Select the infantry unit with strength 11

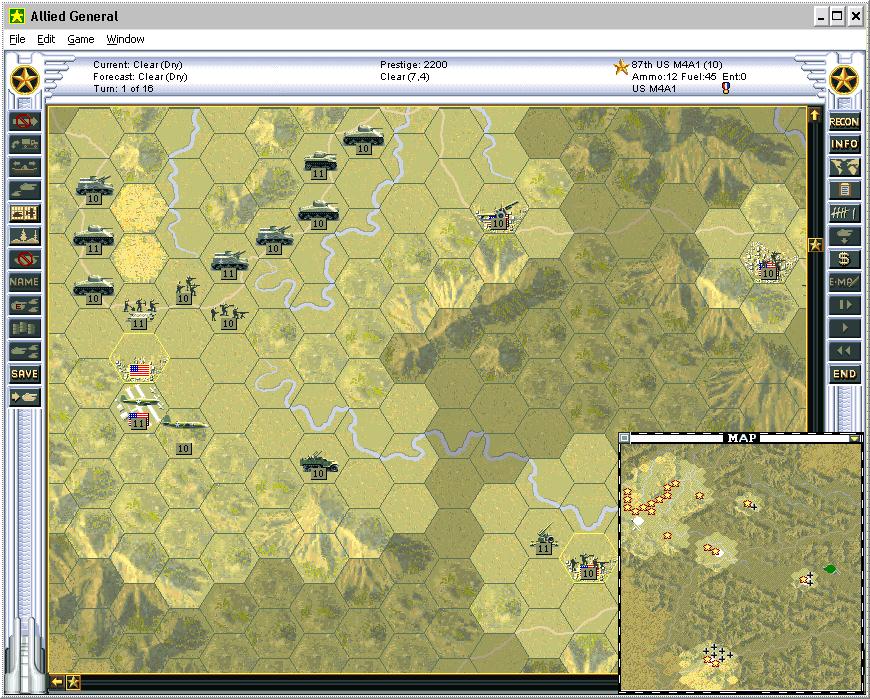[139, 313]
